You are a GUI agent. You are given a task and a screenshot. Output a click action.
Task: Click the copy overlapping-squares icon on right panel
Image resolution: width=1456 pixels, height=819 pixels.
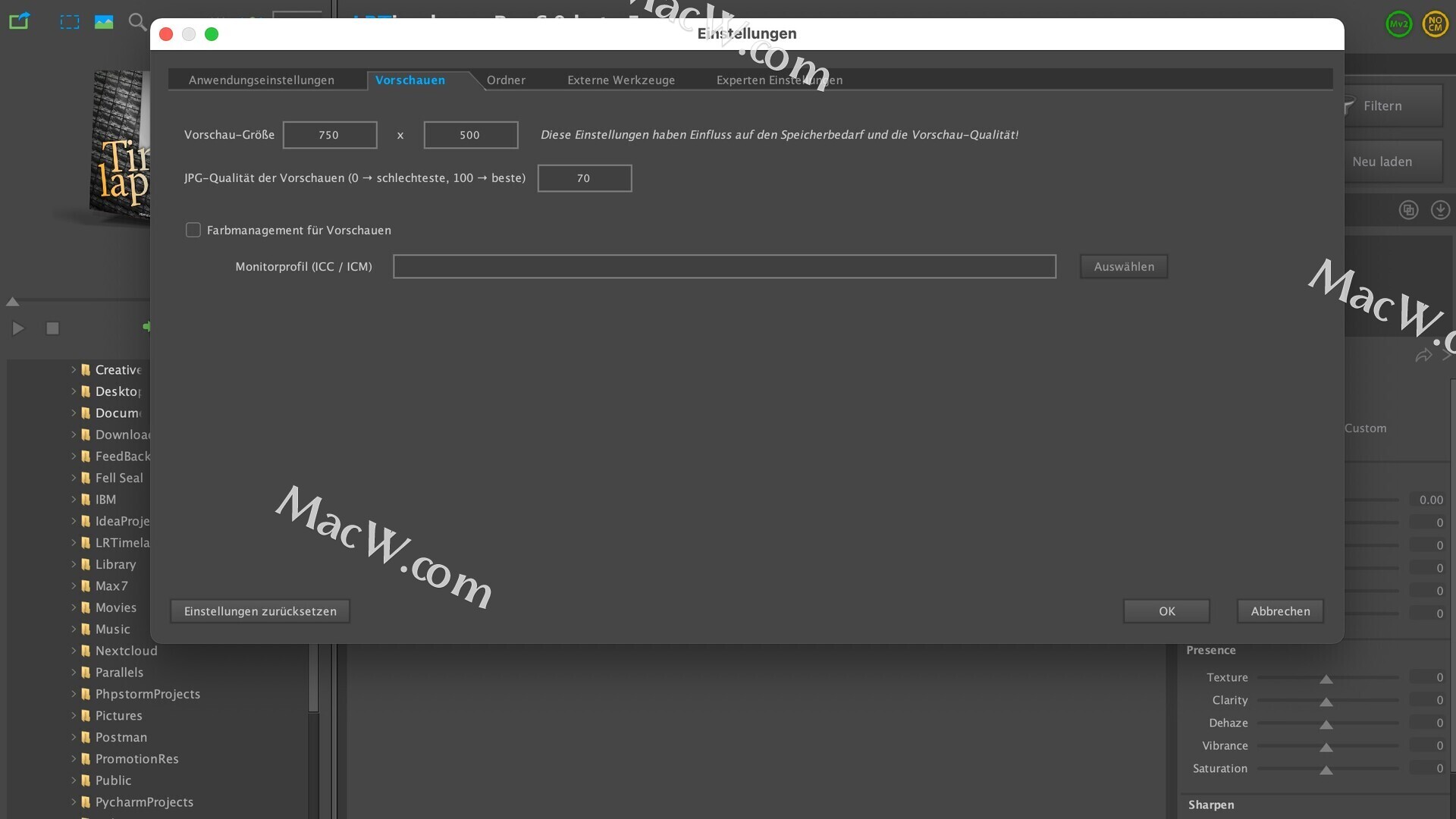click(1408, 210)
